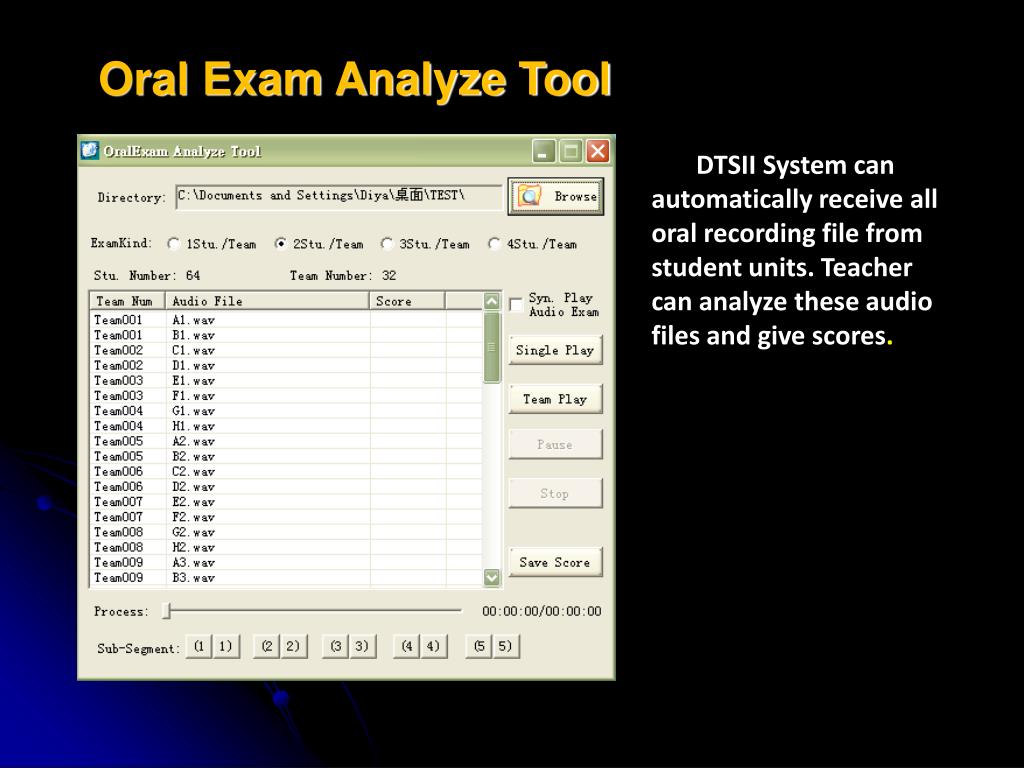Click the Browse button with folder icon
This screenshot has height=768, width=1024.
555,197
